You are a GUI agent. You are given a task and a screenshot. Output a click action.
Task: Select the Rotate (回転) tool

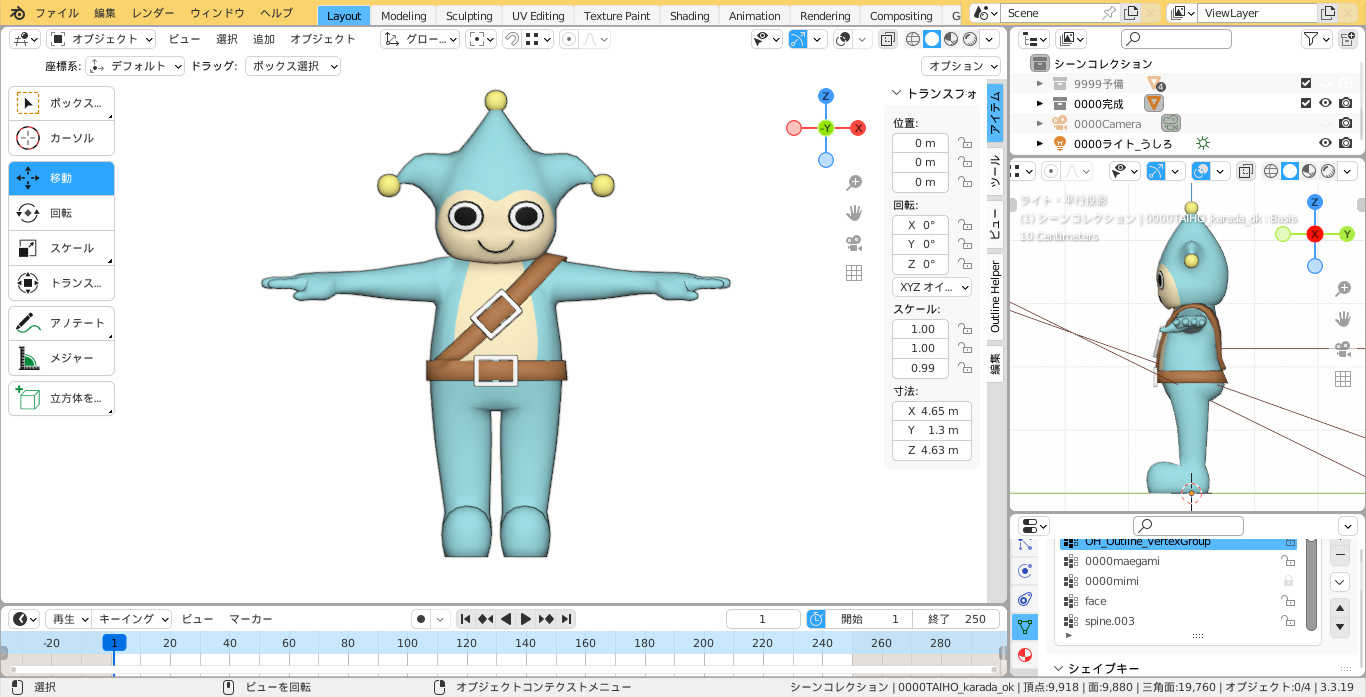pyautogui.click(x=61, y=213)
